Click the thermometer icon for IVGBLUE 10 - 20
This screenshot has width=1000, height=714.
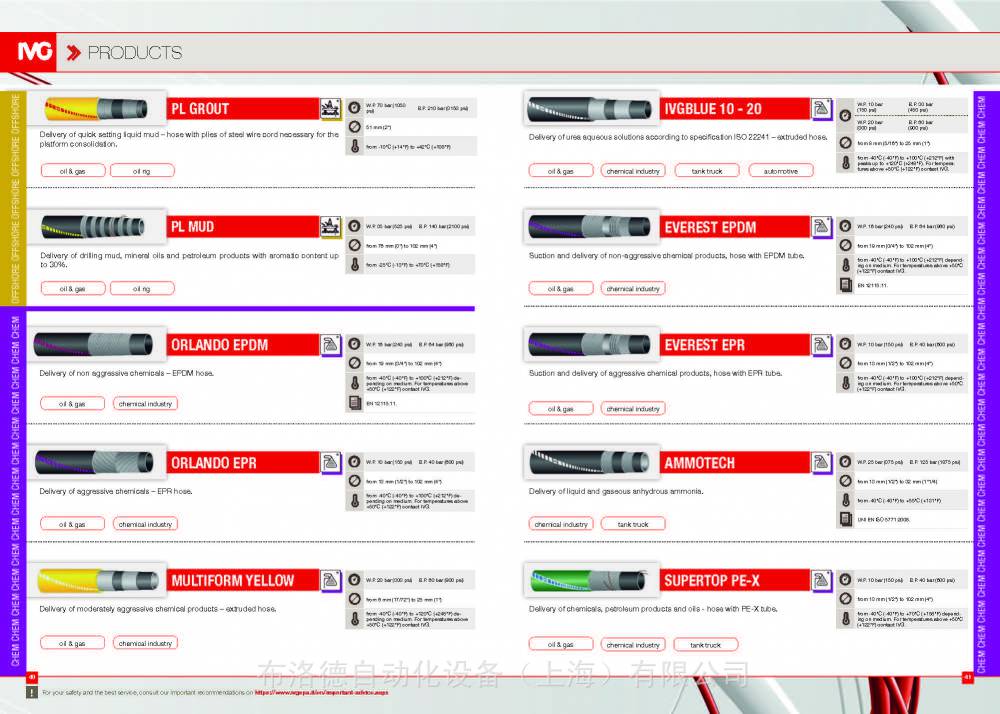pyautogui.click(x=845, y=162)
